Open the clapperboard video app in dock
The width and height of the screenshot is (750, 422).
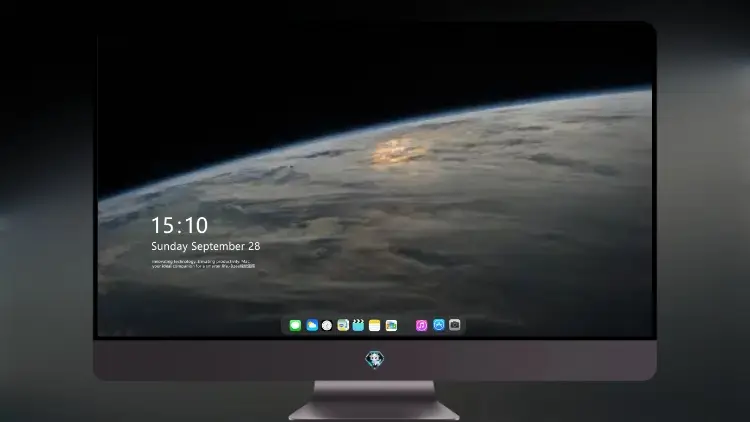click(x=358, y=325)
